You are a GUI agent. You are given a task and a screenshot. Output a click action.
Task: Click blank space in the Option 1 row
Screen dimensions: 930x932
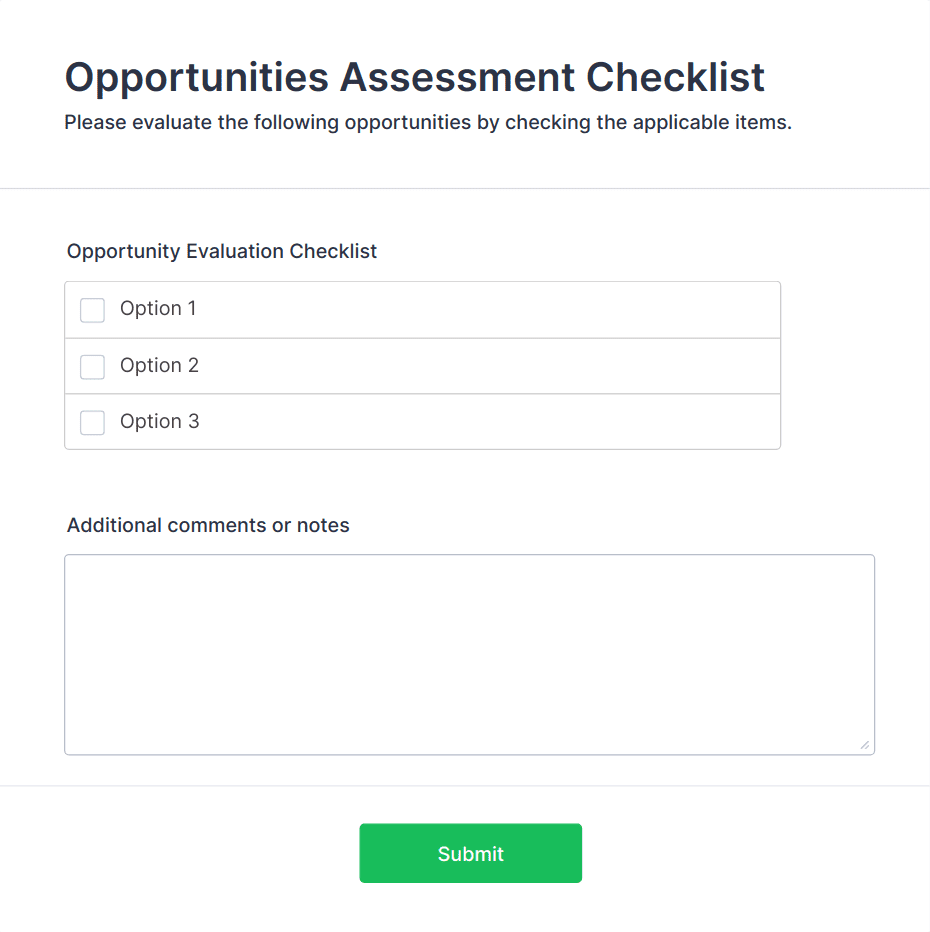[x=500, y=310]
